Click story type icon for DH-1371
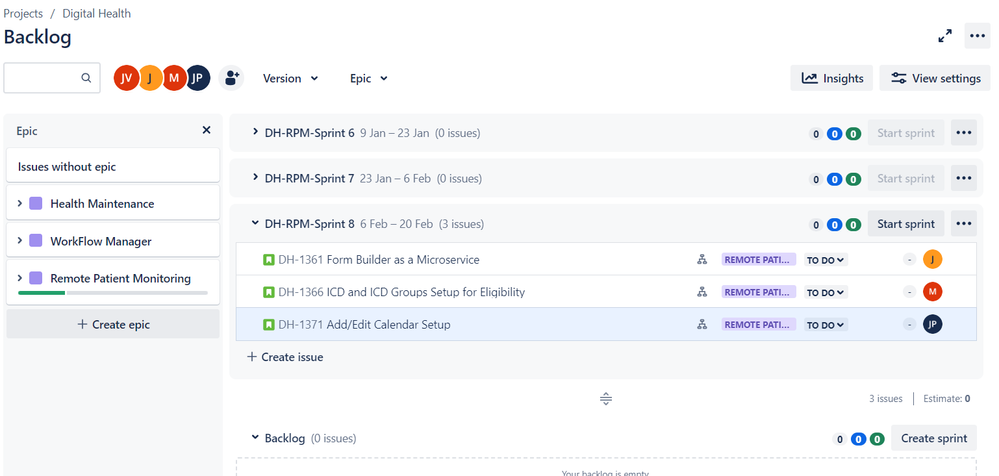 coord(269,324)
